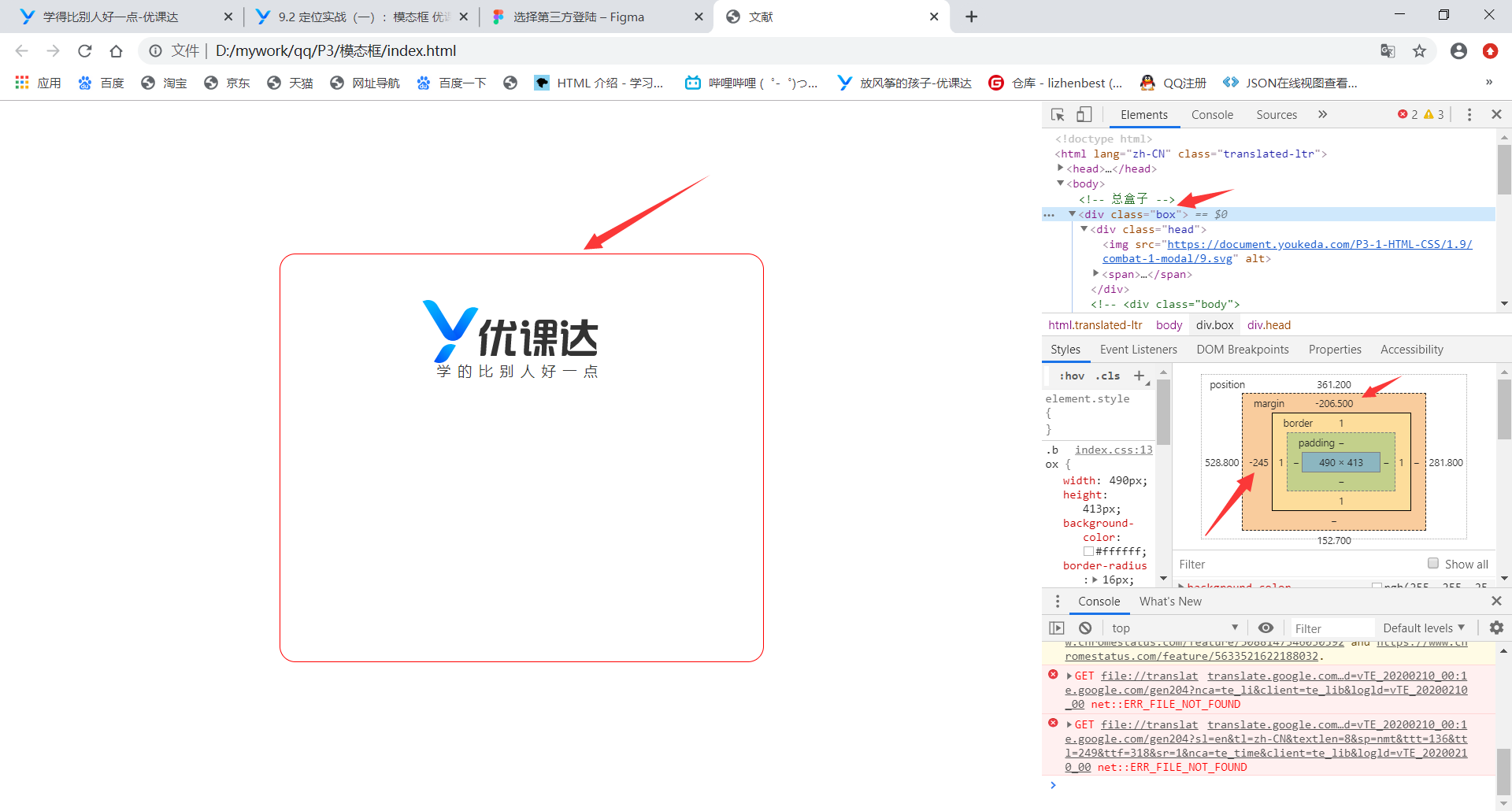
Task: Open a new tab with plus icon
Action: (x=972, y=17)
